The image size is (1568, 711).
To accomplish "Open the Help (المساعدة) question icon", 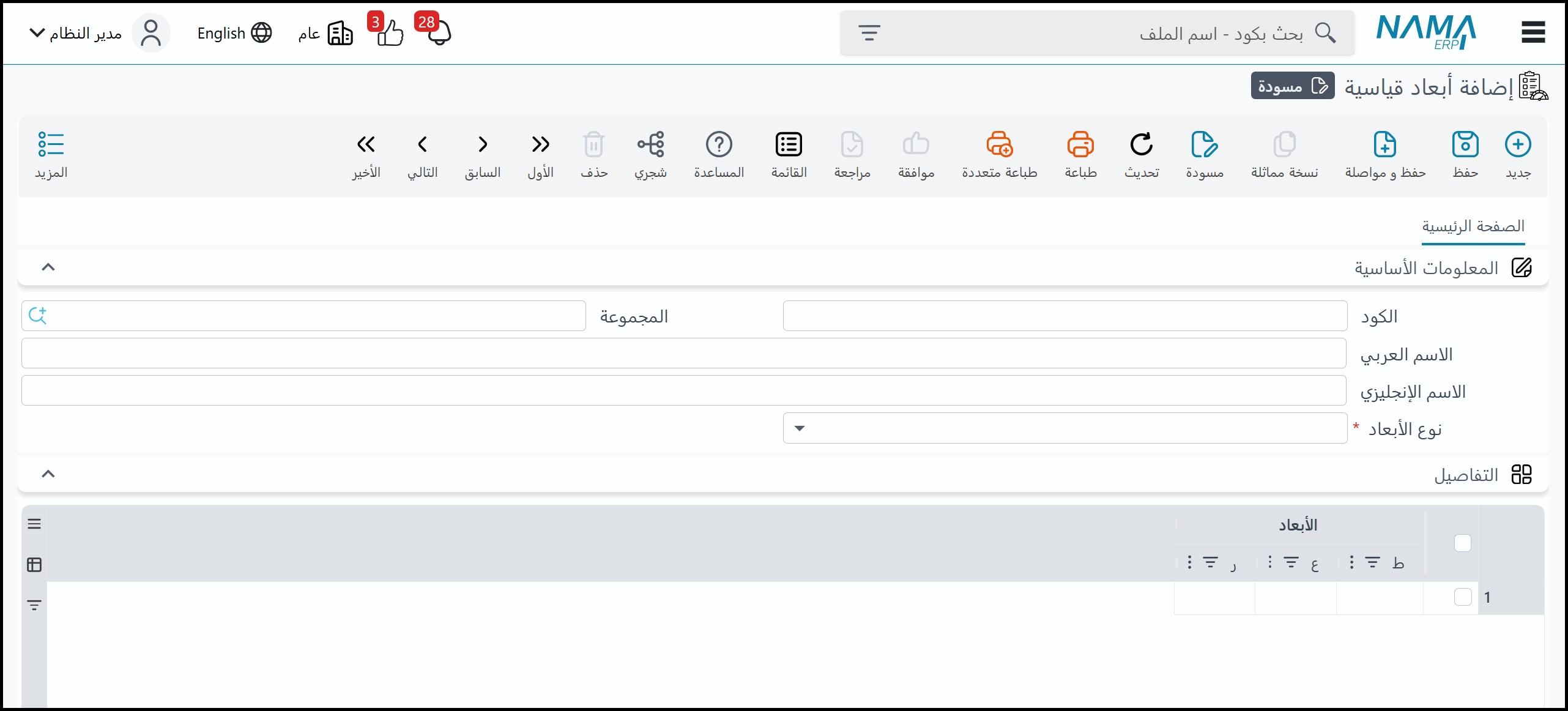I will [x=719, y=145].
